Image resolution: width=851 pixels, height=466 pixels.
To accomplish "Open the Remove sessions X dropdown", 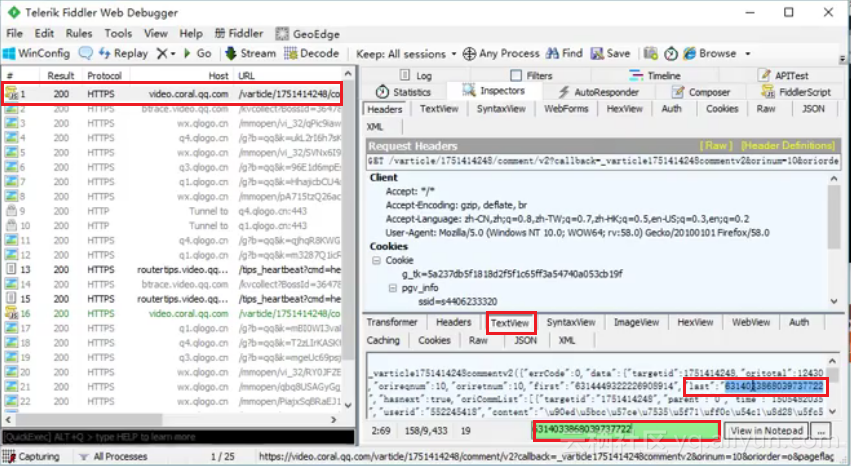I will (x=166, y=53).
